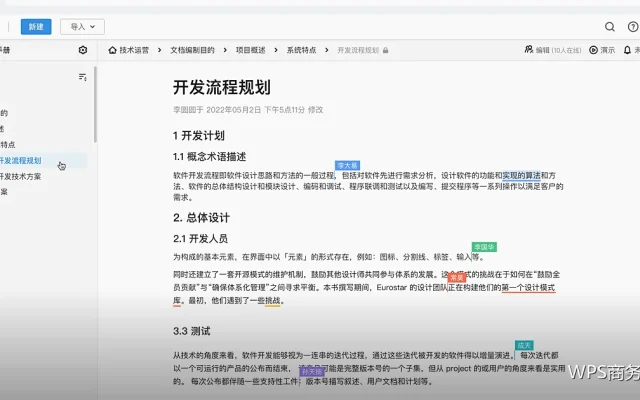Click the lock icon beside 开发流程规划 breadcrumb
The height and width of the screenshot is (400, 640).
386,51
